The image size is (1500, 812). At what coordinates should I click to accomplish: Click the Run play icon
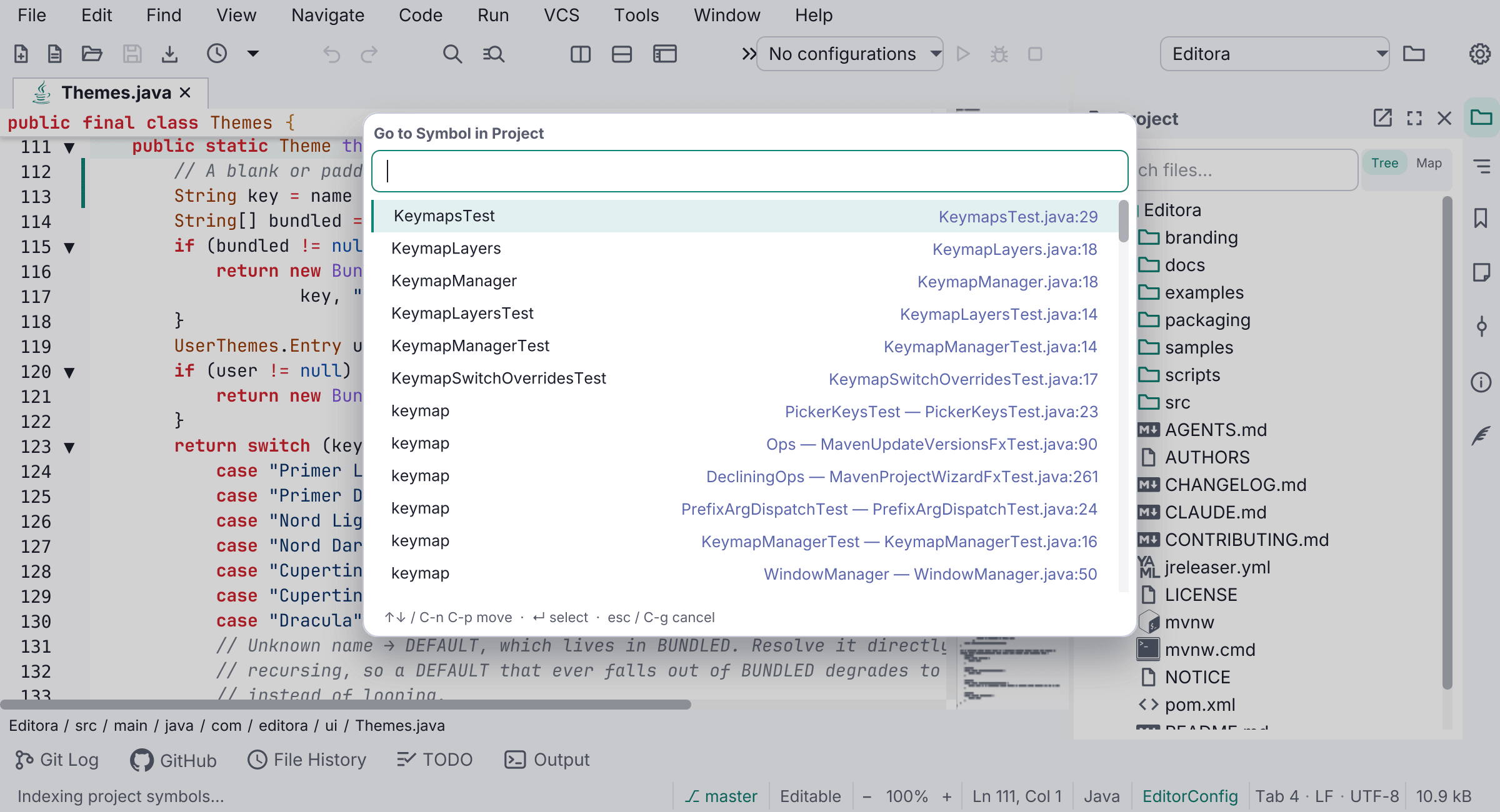963,54
